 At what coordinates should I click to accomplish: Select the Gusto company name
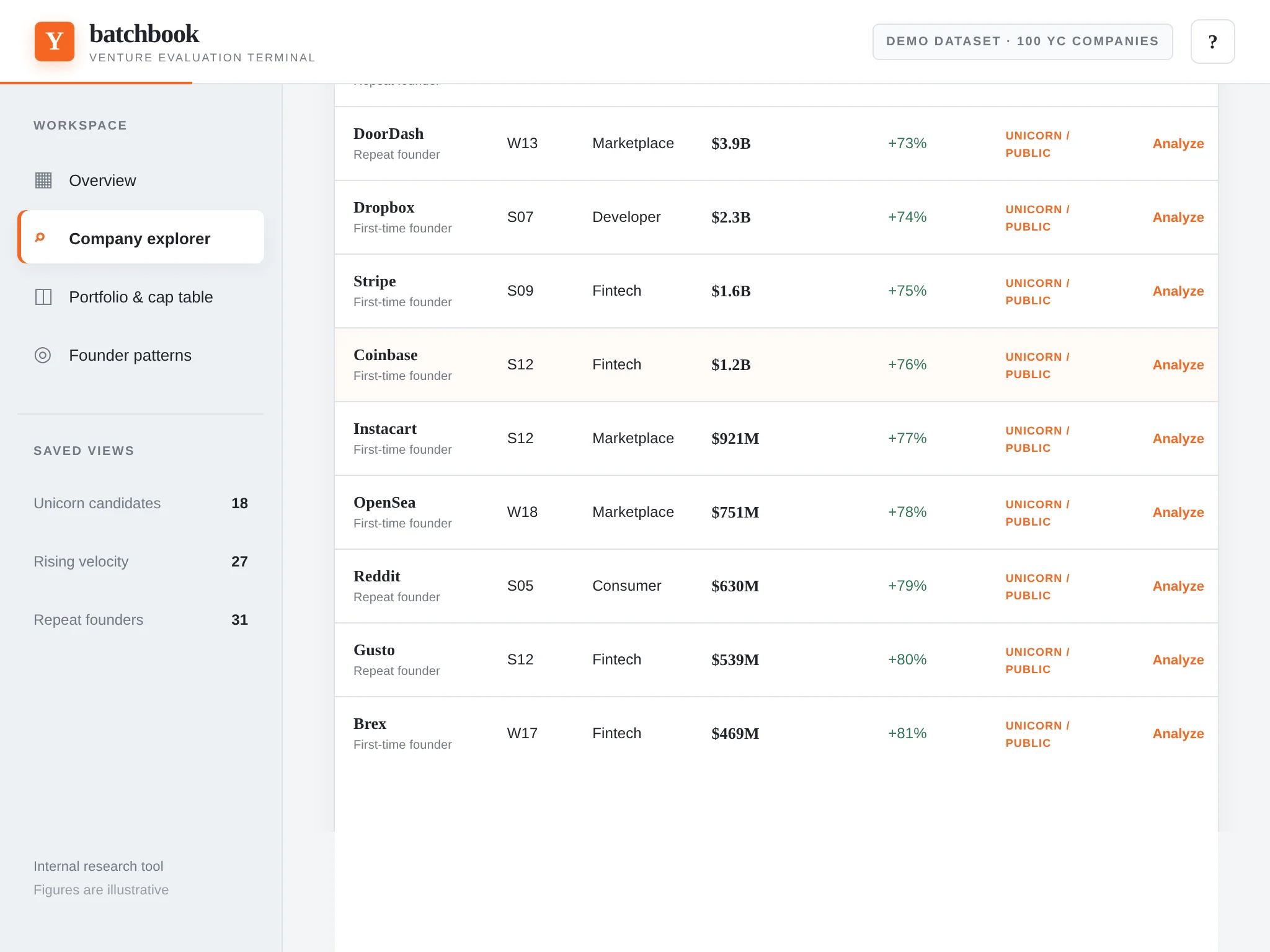(x=374, y=650)
